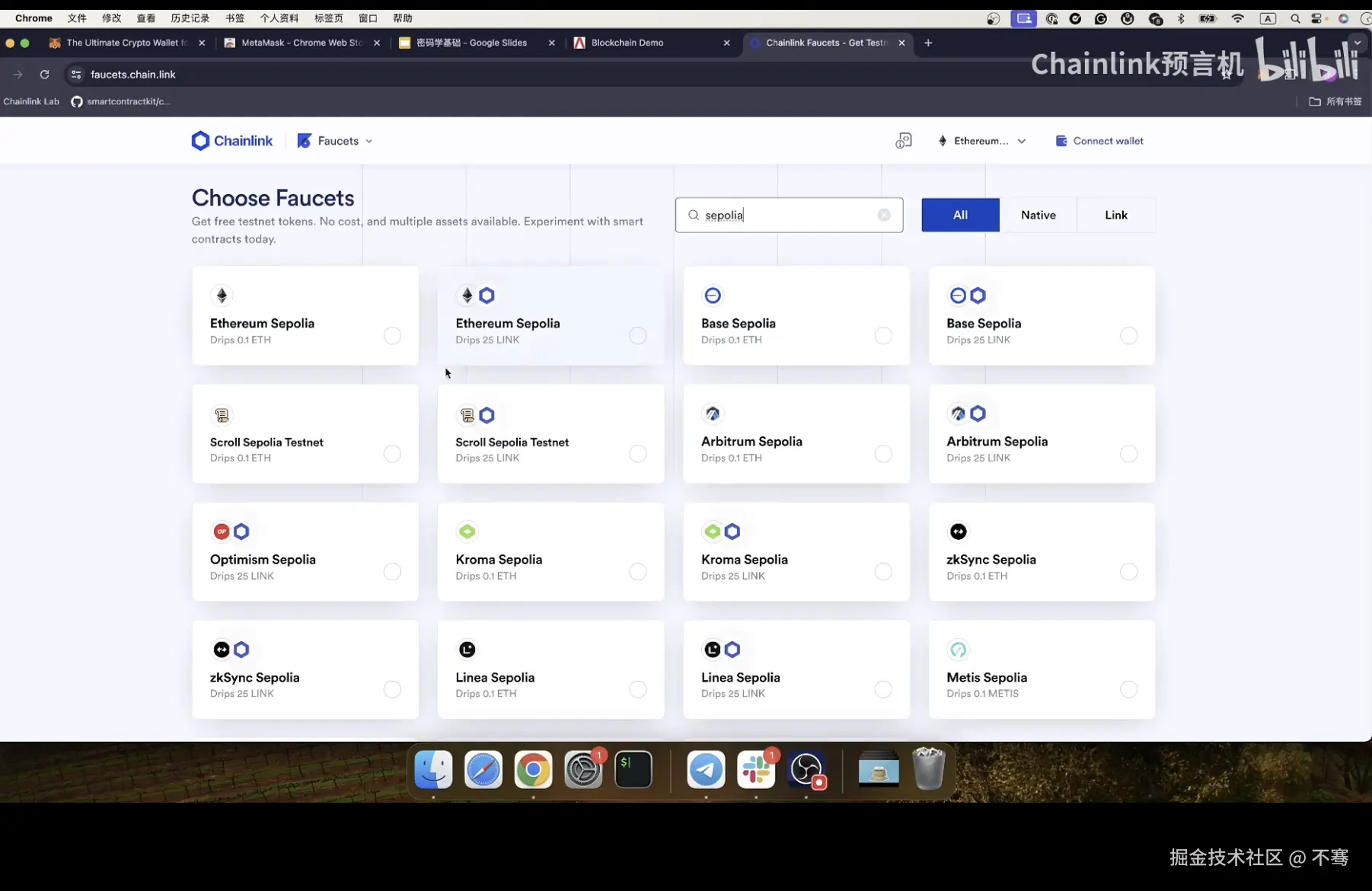Select the All filter tab
The height and width of the screenshot is (891, 1372).
pyautogui.click(x=960, y=215)
